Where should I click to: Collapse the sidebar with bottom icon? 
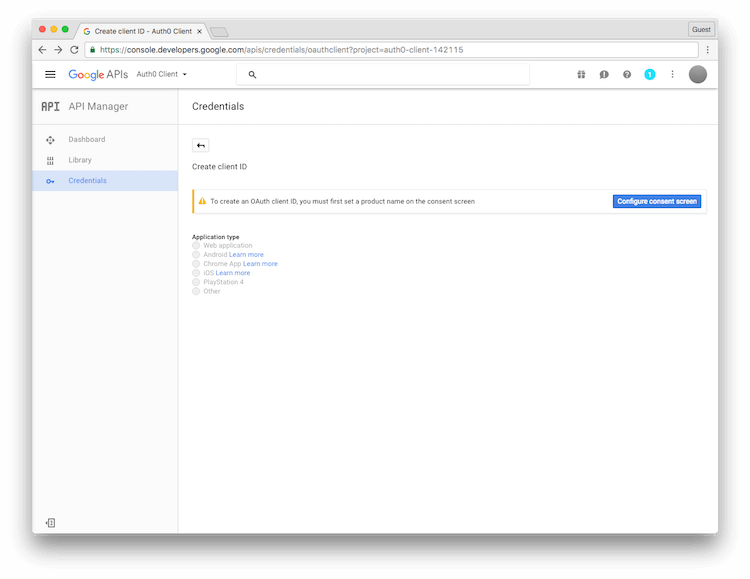tap(50, 523)
